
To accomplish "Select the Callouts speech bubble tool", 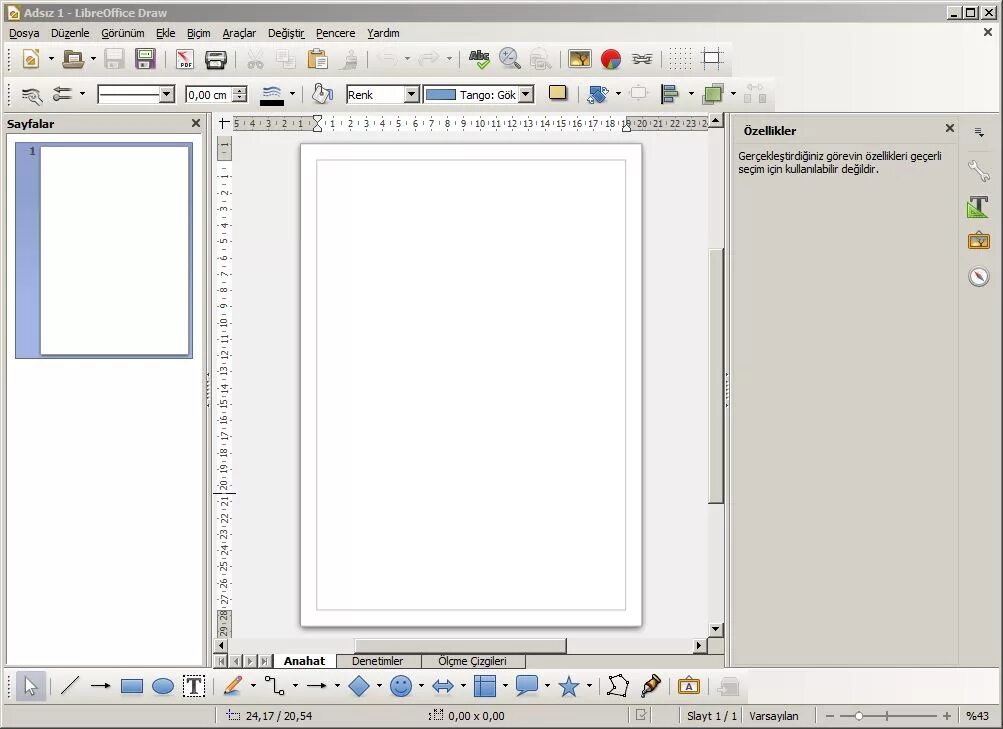I will pyautogui.click(x=526, y=686).
